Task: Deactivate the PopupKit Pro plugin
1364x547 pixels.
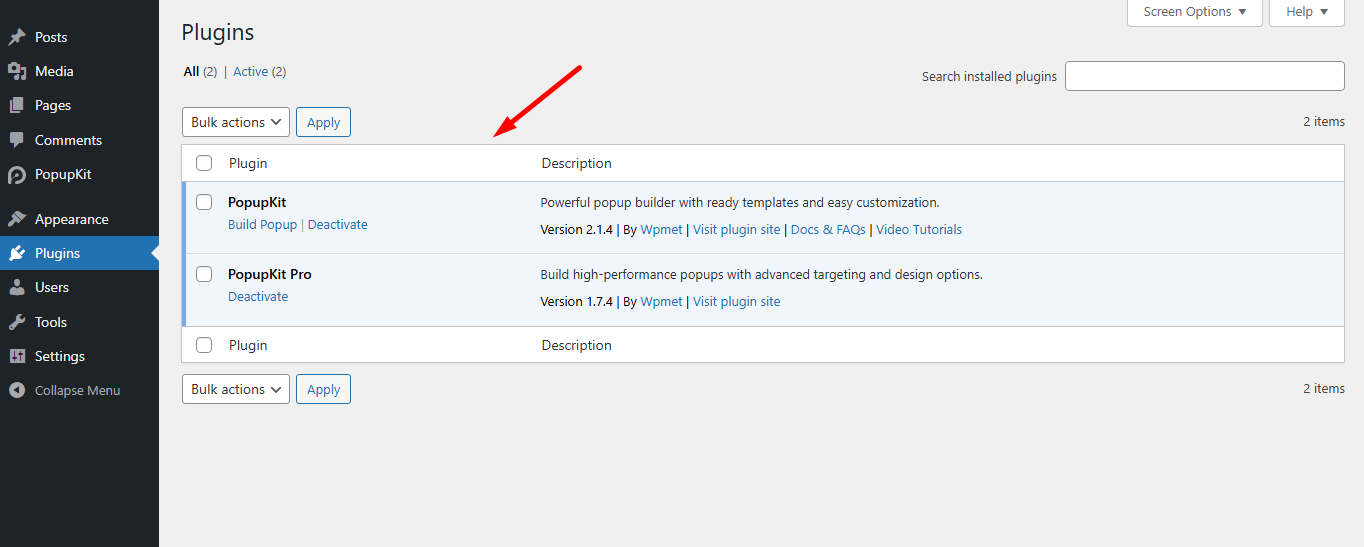Action: pos(258,297)
